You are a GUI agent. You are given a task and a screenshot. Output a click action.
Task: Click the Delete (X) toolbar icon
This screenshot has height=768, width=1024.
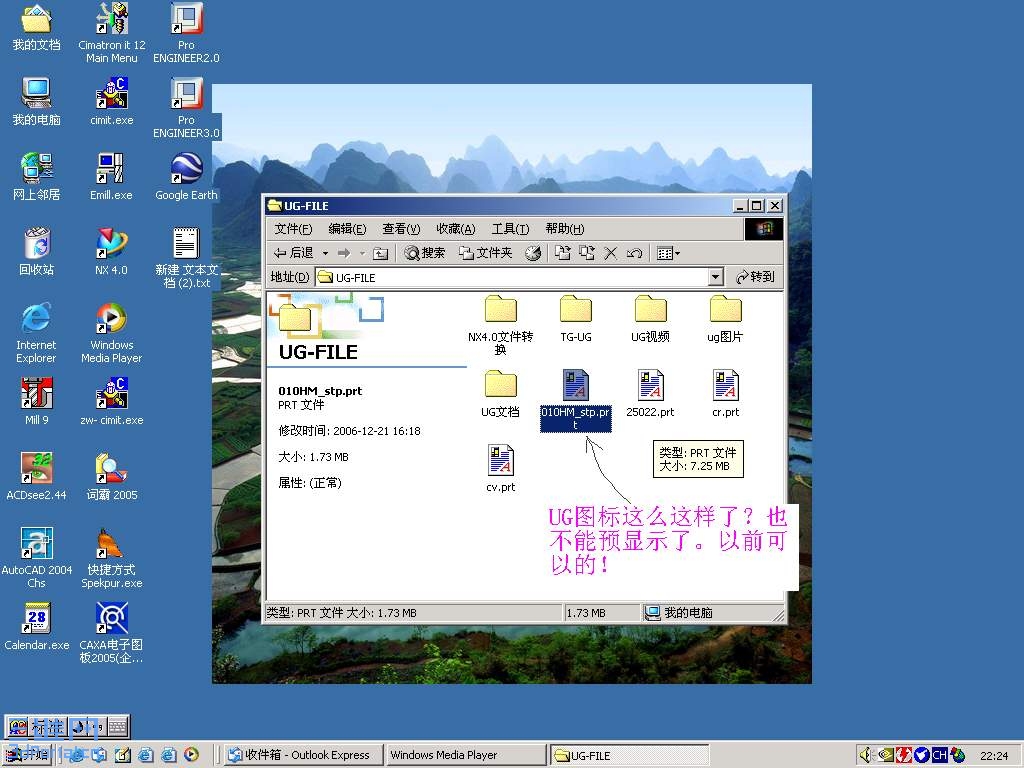click(x=611, y=253)
